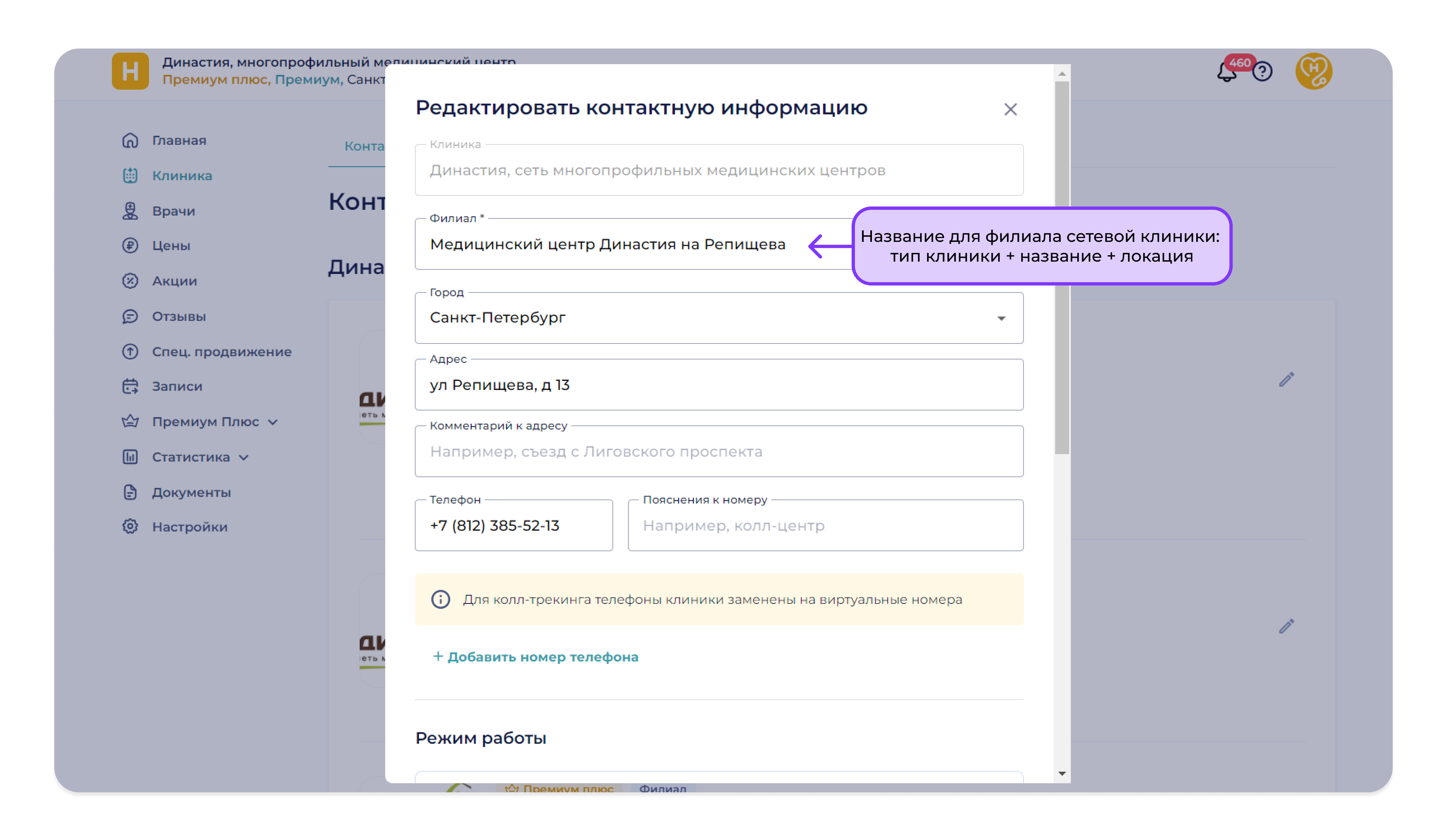Click the Телефон number field
Viewport: 1447px width, 840px height.
(513, 525)
